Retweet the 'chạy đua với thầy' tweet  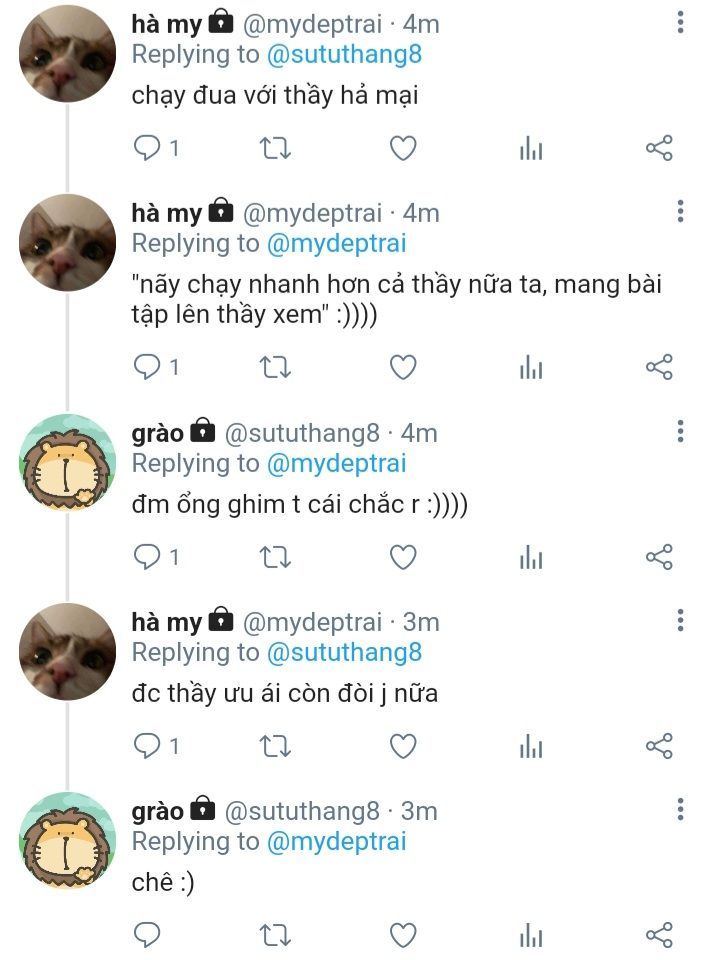tap(275, 148)
